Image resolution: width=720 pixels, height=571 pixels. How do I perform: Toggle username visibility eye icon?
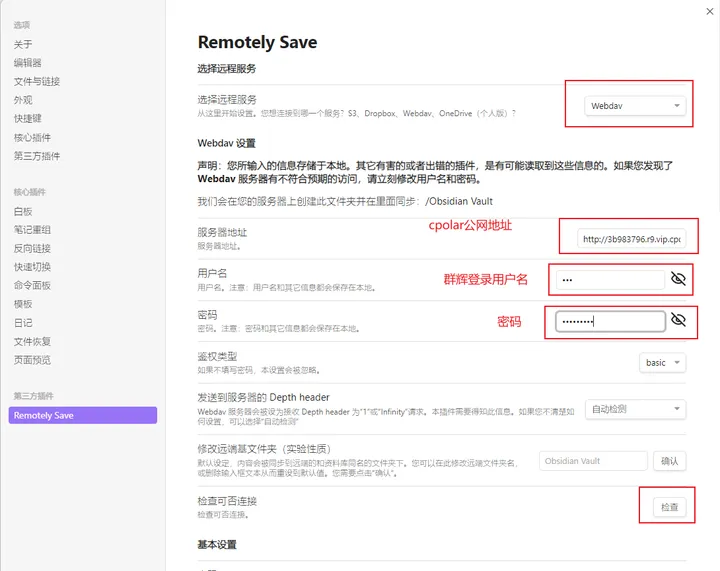[x=678, y=279]
